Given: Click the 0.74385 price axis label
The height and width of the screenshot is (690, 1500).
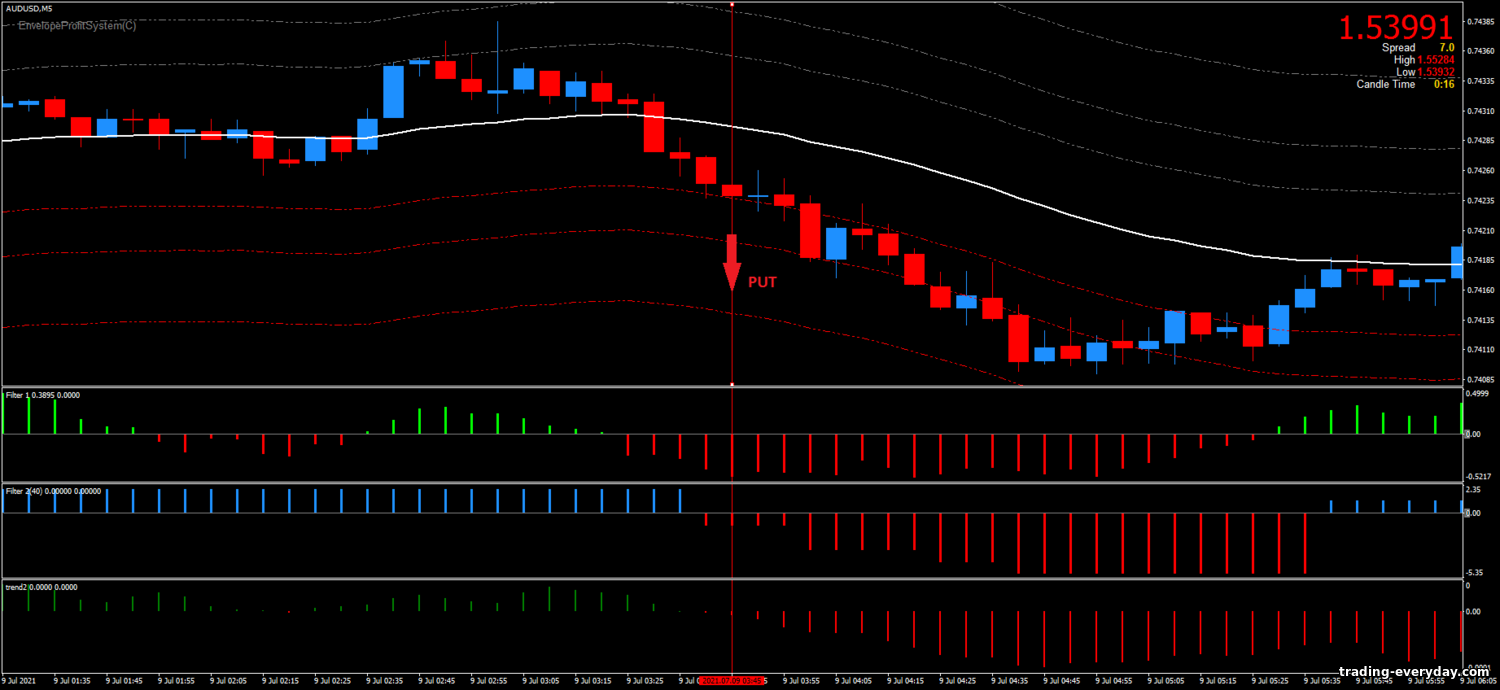Looking at the screenshot, I should point(1481,21).
